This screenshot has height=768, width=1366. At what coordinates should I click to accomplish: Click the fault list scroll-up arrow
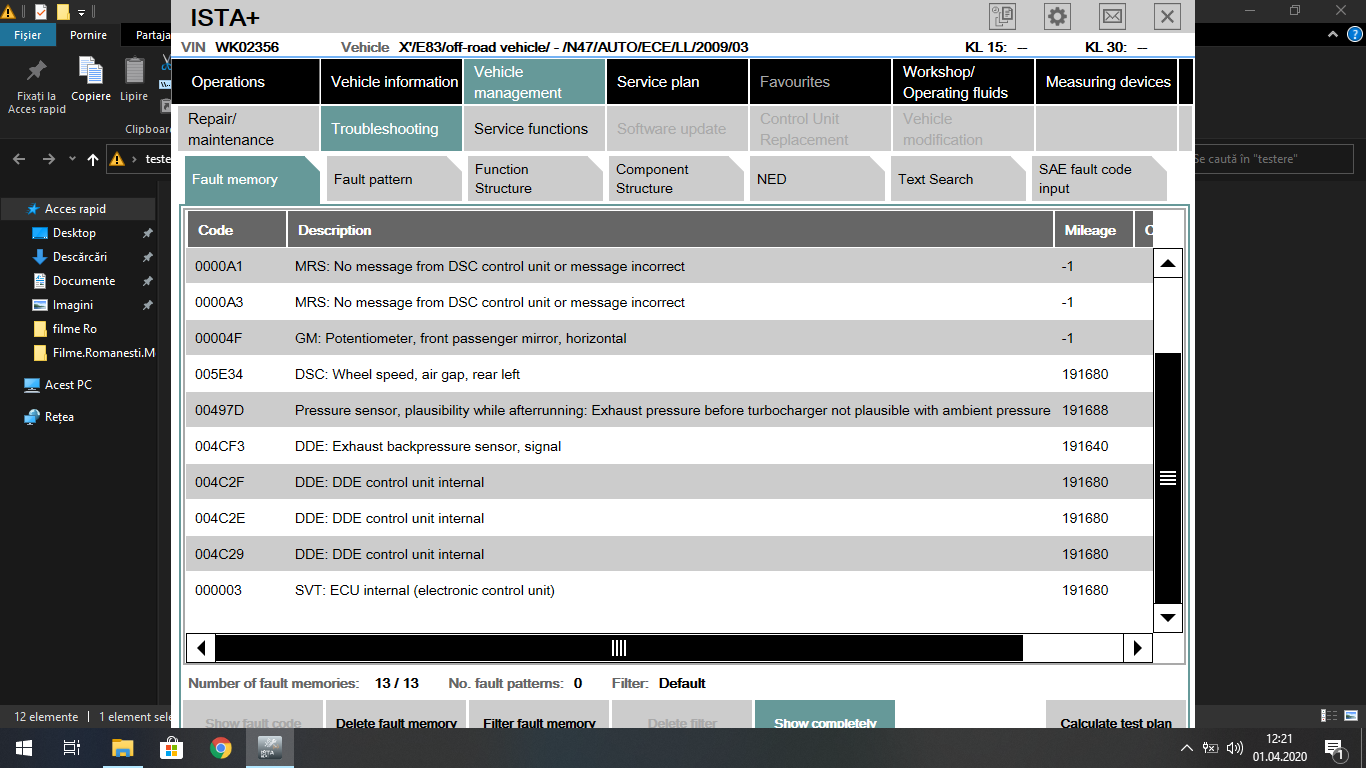coord(1168,264)
